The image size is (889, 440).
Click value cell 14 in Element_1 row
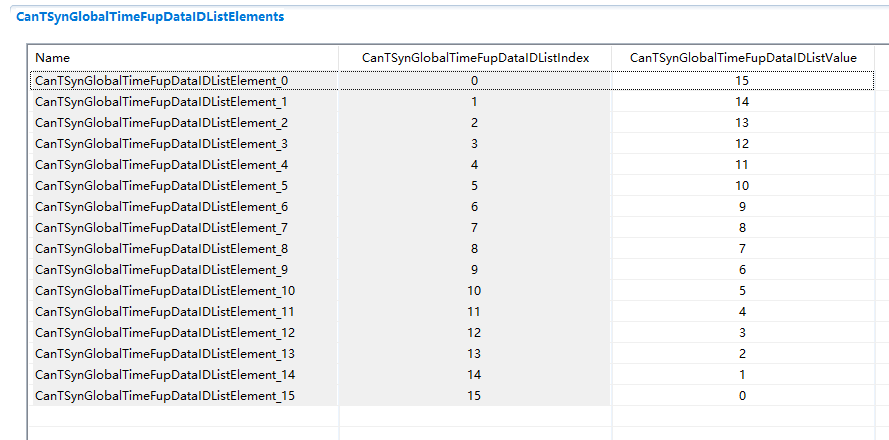[x=742, y=101]
